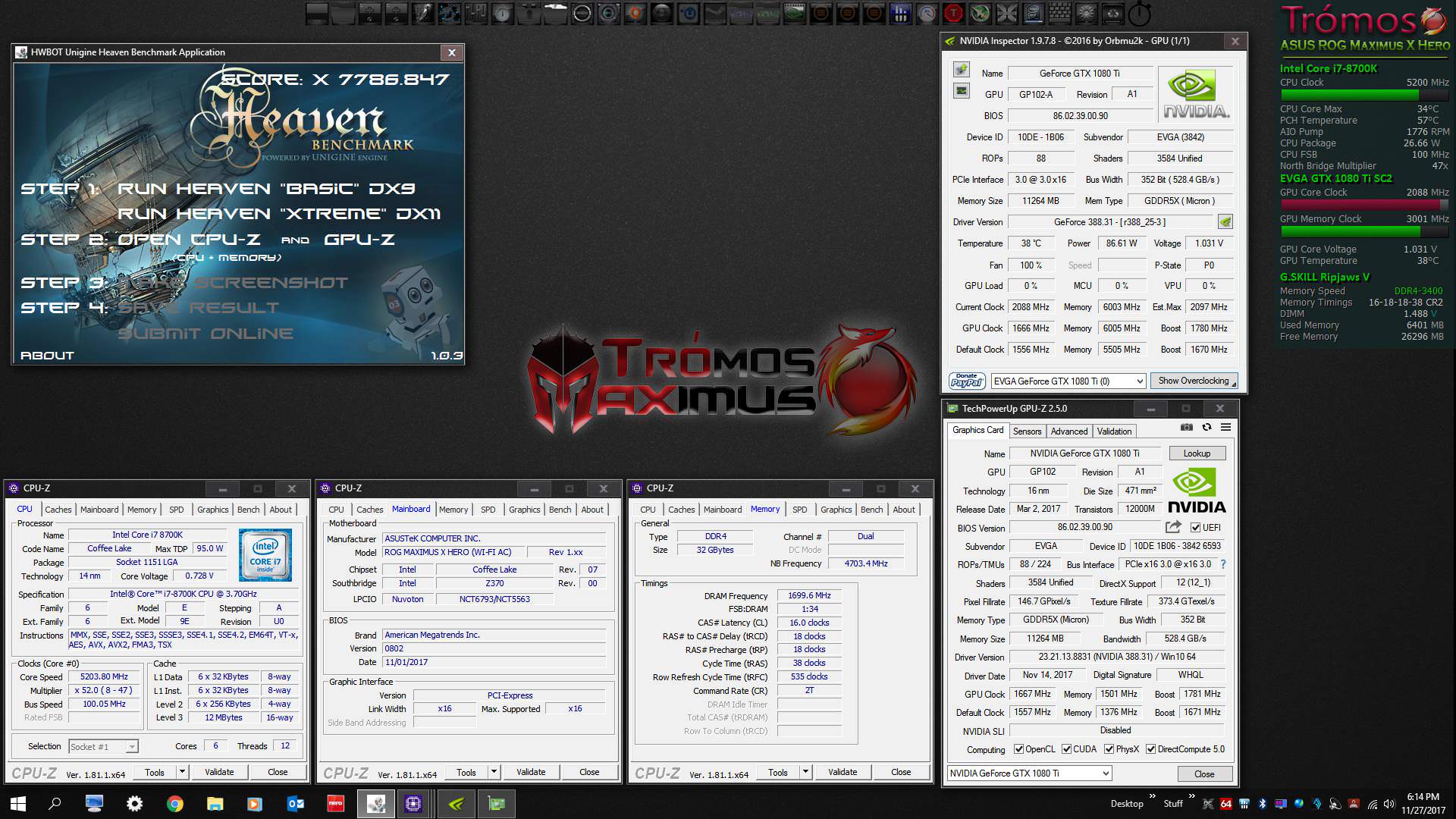This screenshot has height=819, width=1456.
Task: Click the GPU-Z refresh icon
Action: [1207, 428]
